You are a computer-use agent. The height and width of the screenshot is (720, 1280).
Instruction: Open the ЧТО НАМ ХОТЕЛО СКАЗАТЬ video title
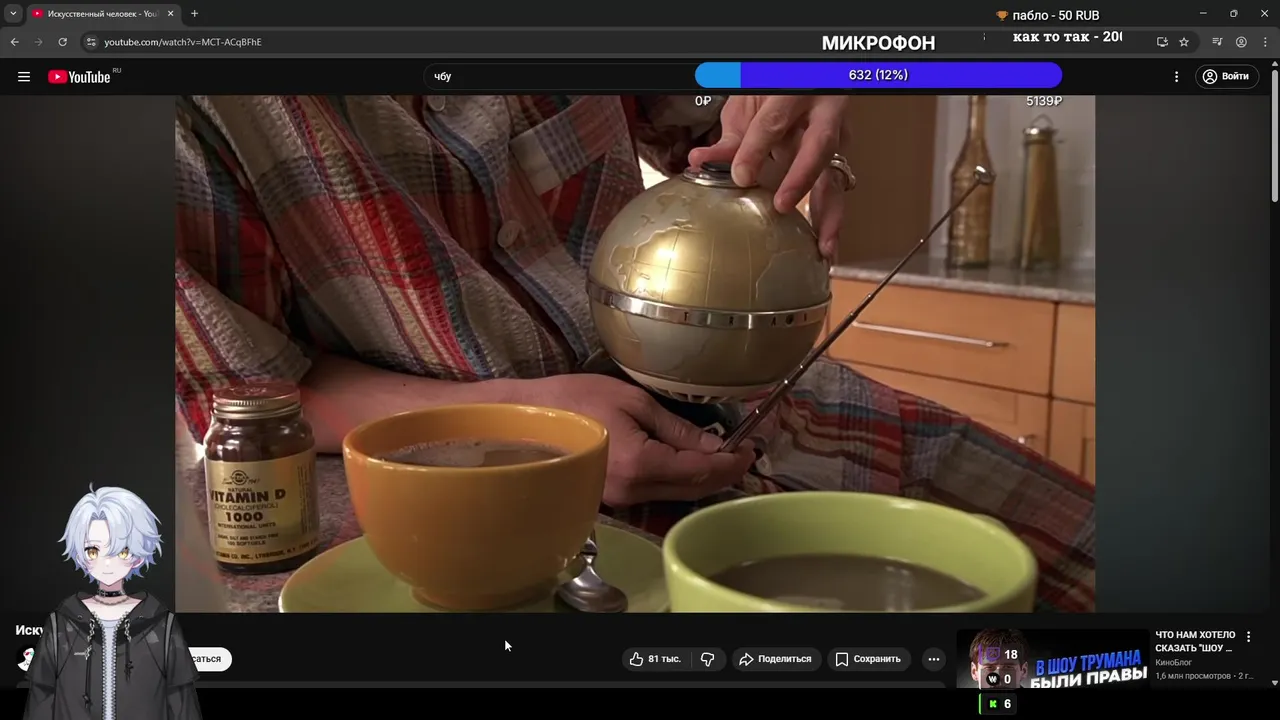(1195, 641)
